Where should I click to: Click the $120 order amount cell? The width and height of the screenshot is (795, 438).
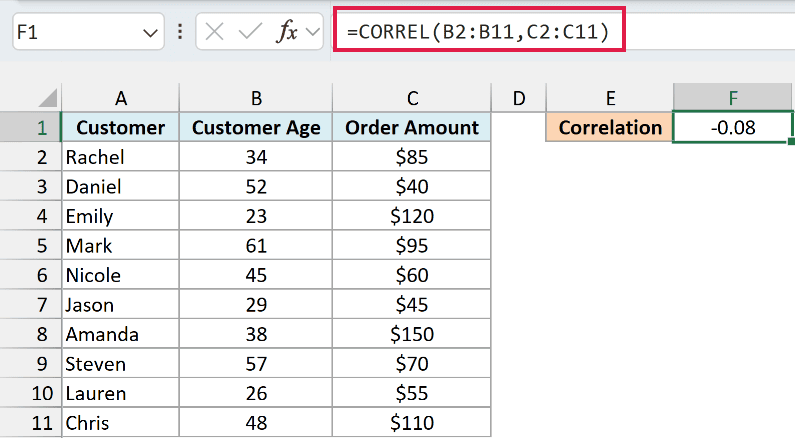pyautogui.click(x=412, y=216)
